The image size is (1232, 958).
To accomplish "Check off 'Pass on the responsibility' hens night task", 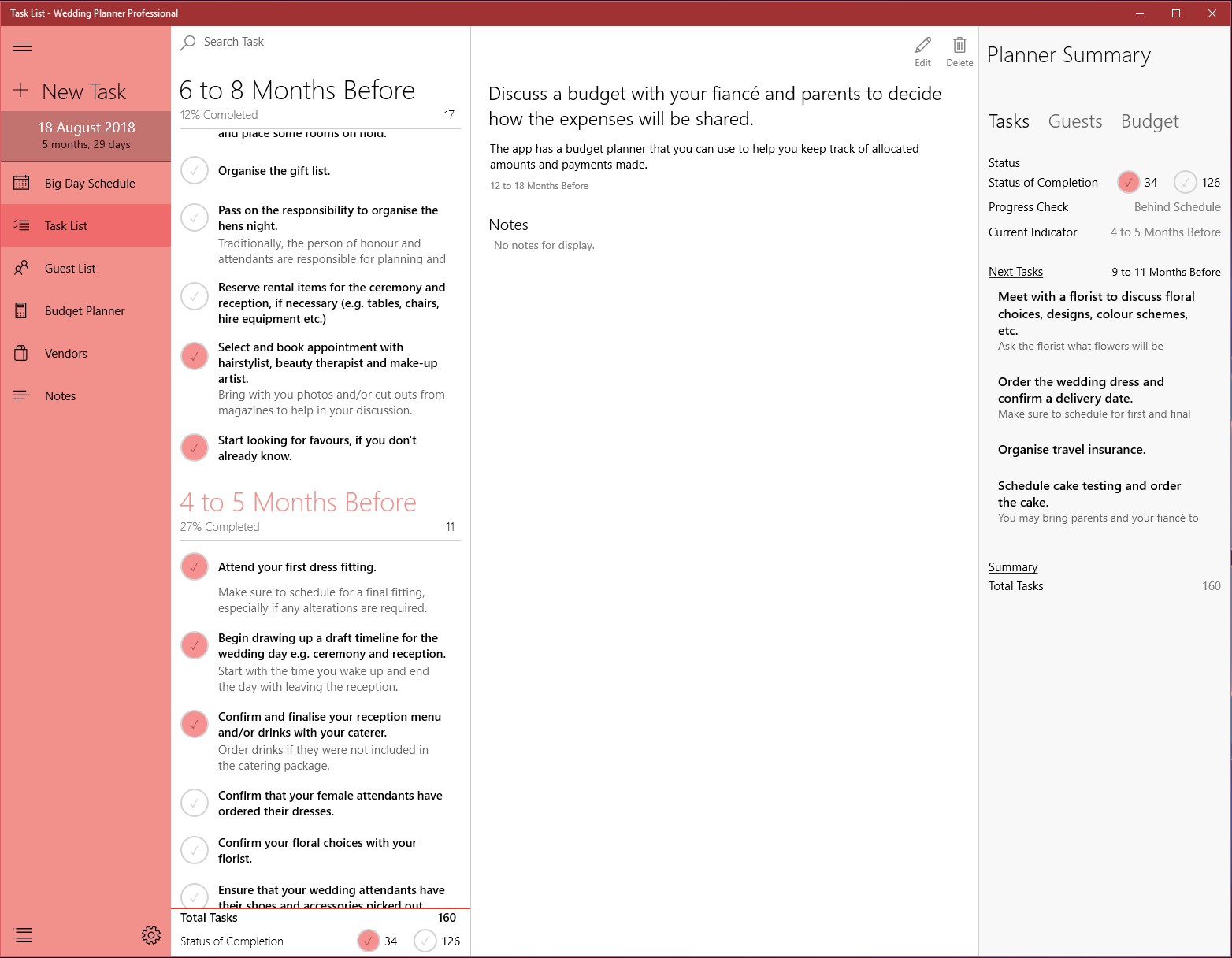I will (x=195, y=217).
